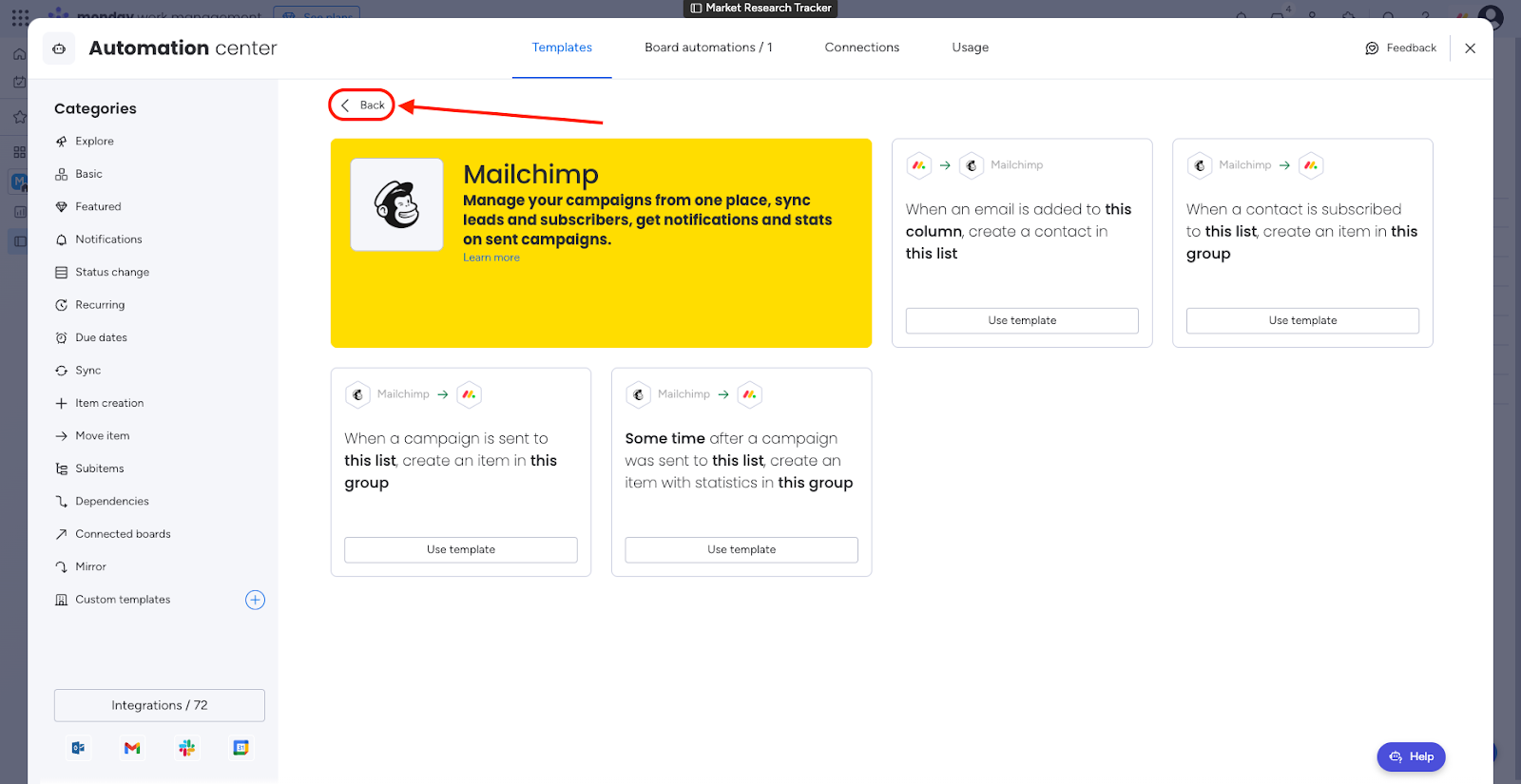Close the Automation center dialog
The image size is (1521, 784).
coord(1470,48)
